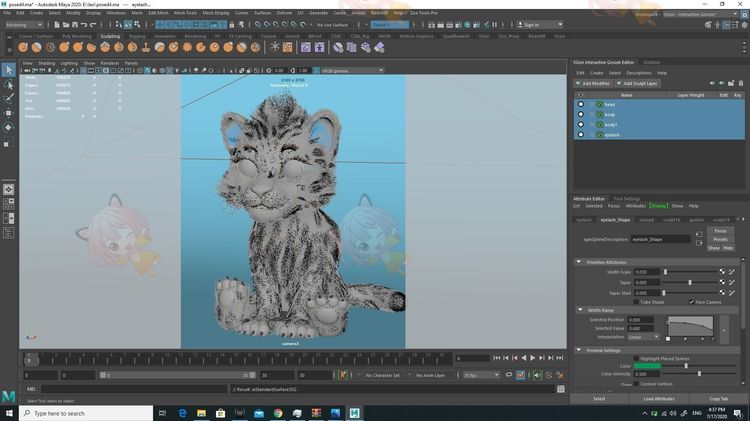Click the Add Modifier button
The image size is (750, 421).
point(593,83)
